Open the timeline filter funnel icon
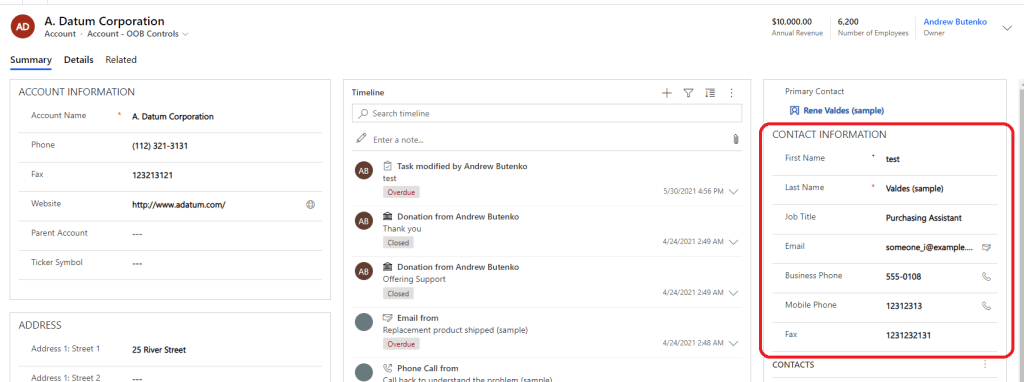The image size is (1024, 382). 688,93
